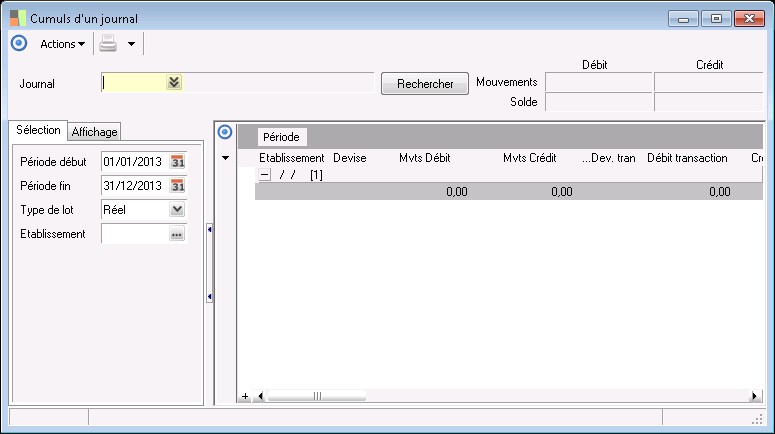Open the Actions dropdown menu
Screen dimensions: 775x434
(62, 44)
